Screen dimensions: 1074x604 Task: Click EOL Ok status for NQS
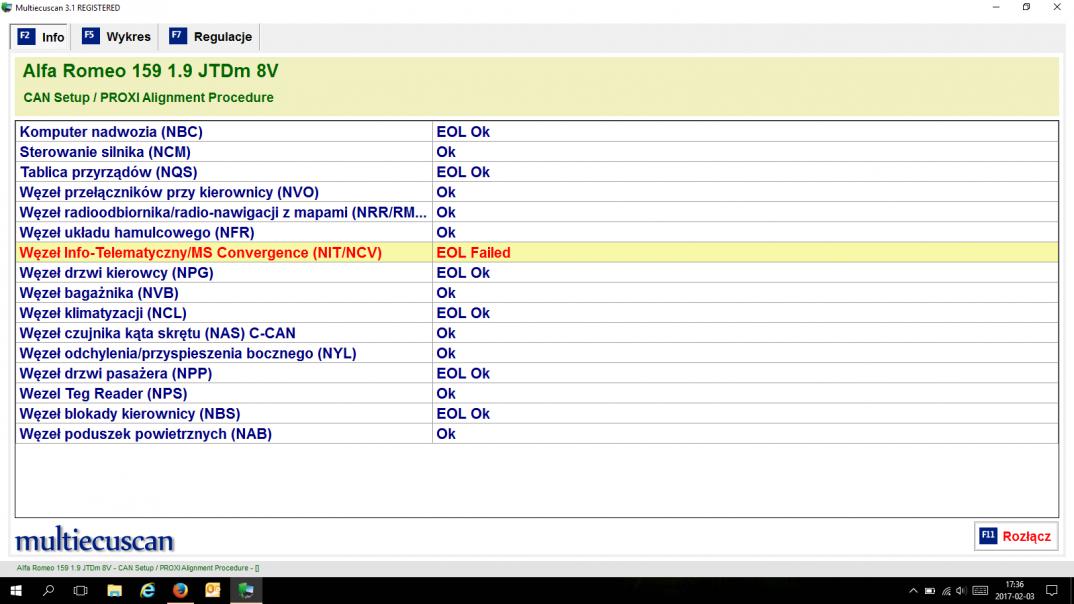pyautogui.click(x=463, y=172)
